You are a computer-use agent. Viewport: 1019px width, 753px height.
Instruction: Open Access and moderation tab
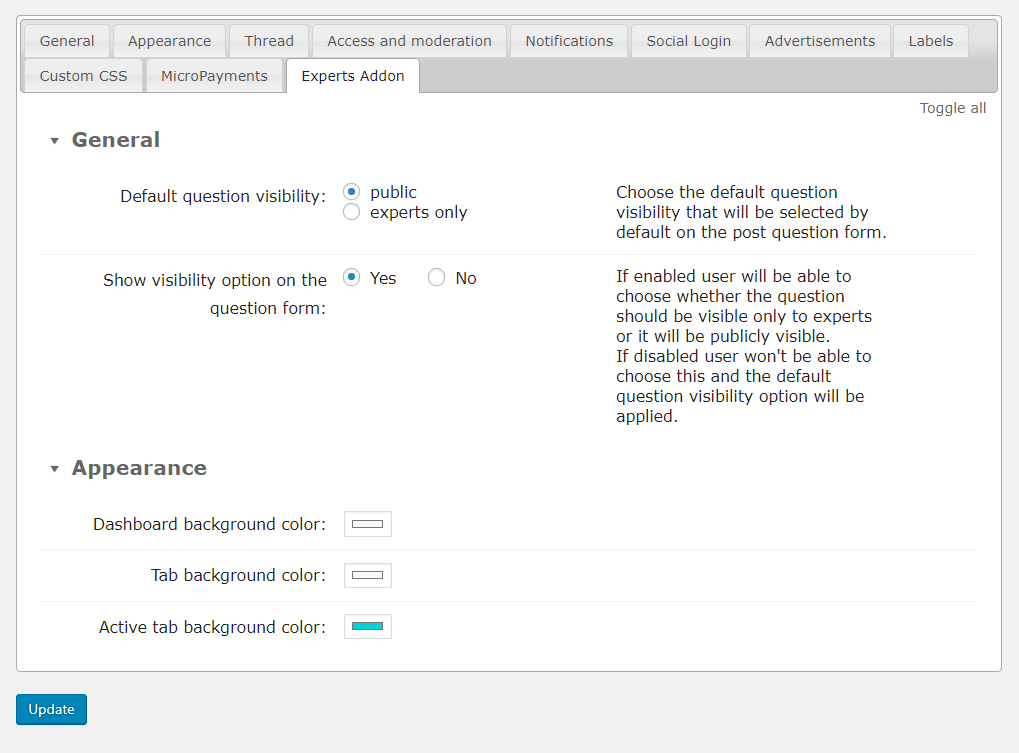[409, 41]
